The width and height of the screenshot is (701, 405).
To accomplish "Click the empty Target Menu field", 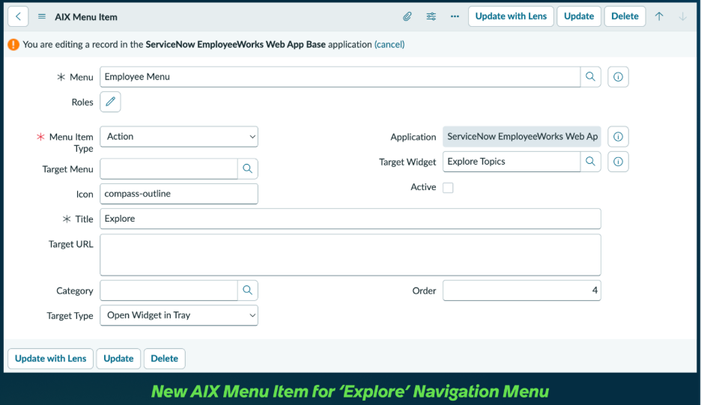I will coord(169,169).
